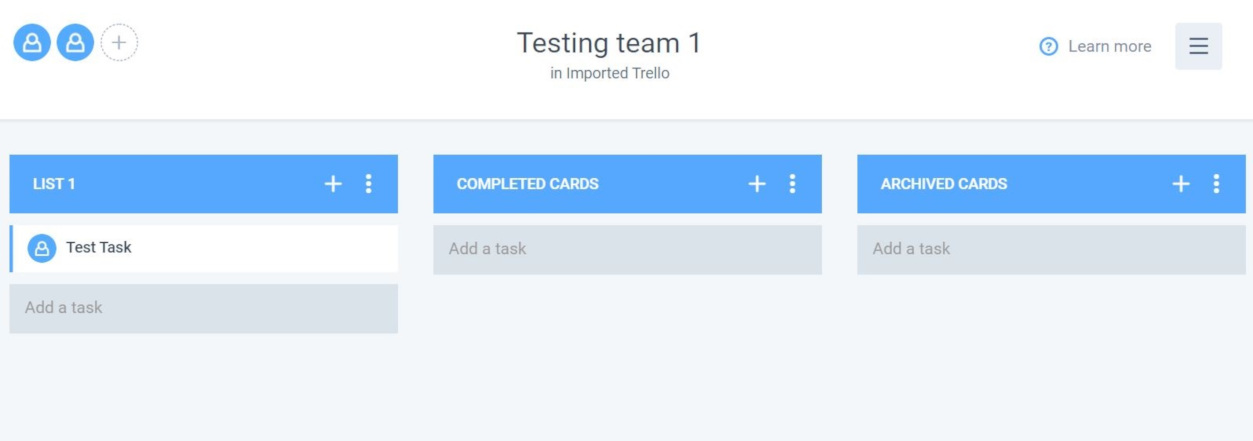Click Add a task field in List 1
The height and width of the screenshot is (441, 1253).
(204, 308)
